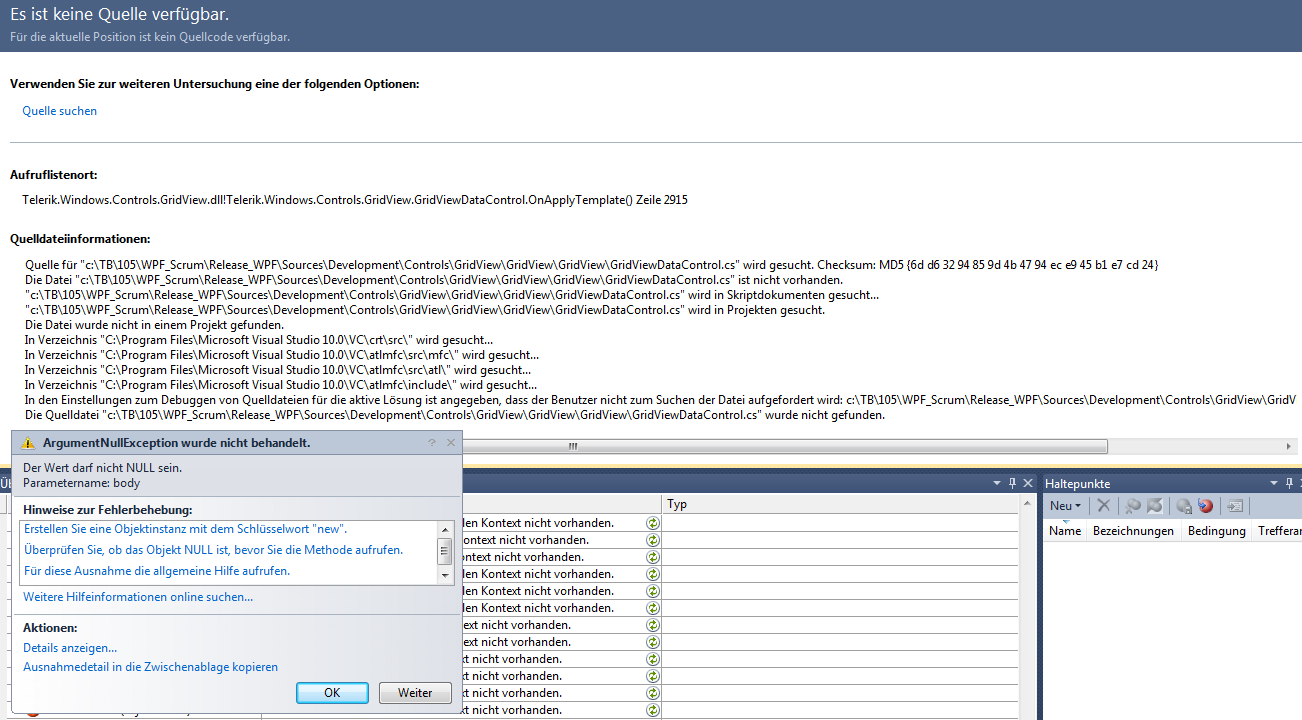Click the Delete breakpoint X icon in Haltepunkte toolbar

1103,506
